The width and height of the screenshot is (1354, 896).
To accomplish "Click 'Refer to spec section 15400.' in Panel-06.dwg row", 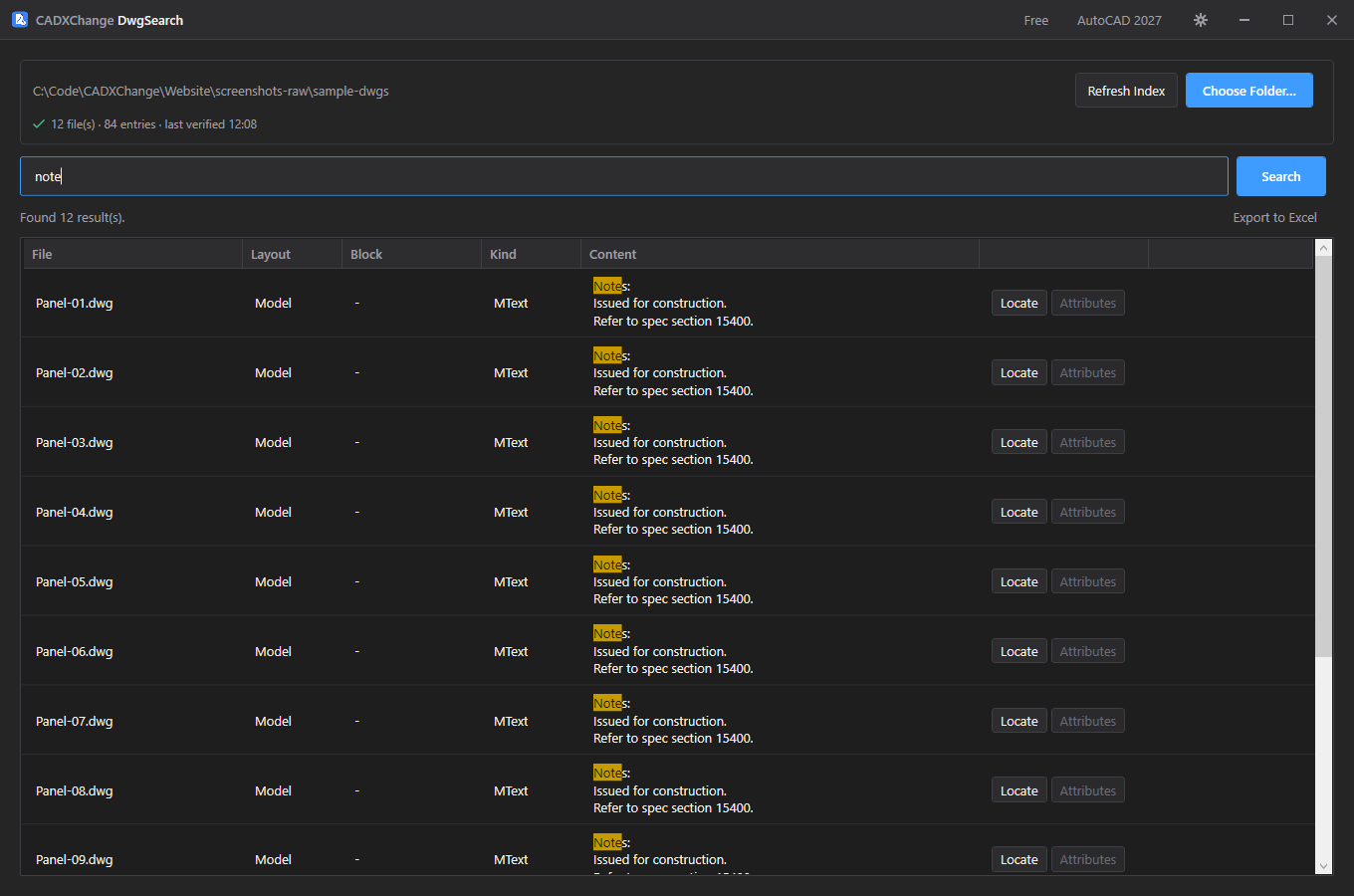I will (x=673, y=669).
